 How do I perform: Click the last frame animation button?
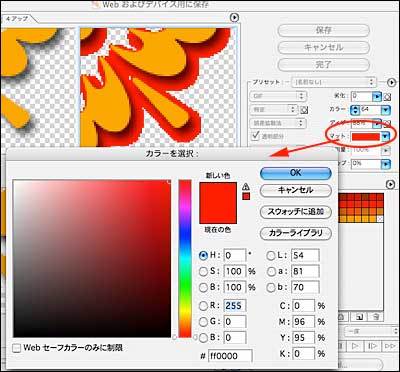pos(390,346)
